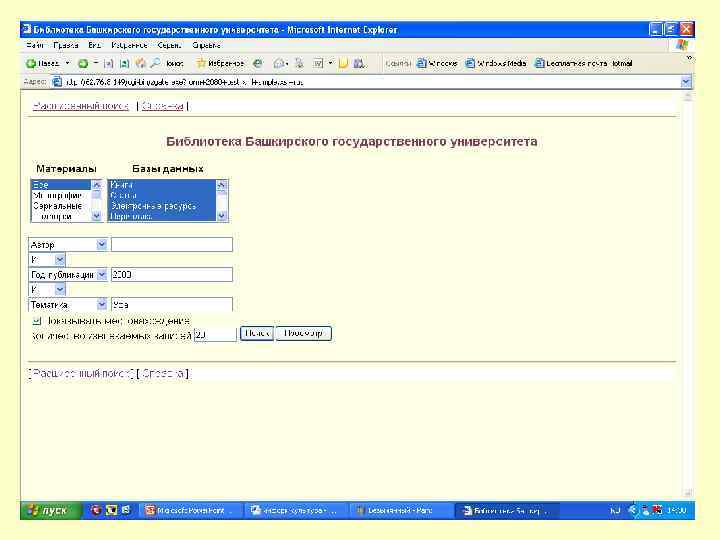Open the Home page icon in IE toolbar
Viewport: 720px width, 540px height.
click(141, 63)
